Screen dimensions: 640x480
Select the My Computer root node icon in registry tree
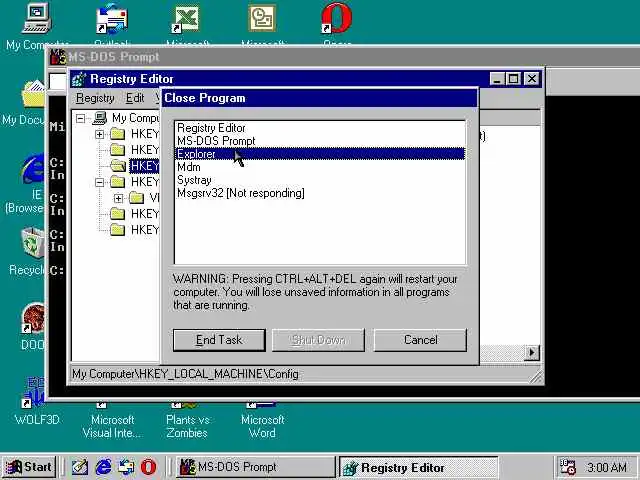(x=100, y=118)
